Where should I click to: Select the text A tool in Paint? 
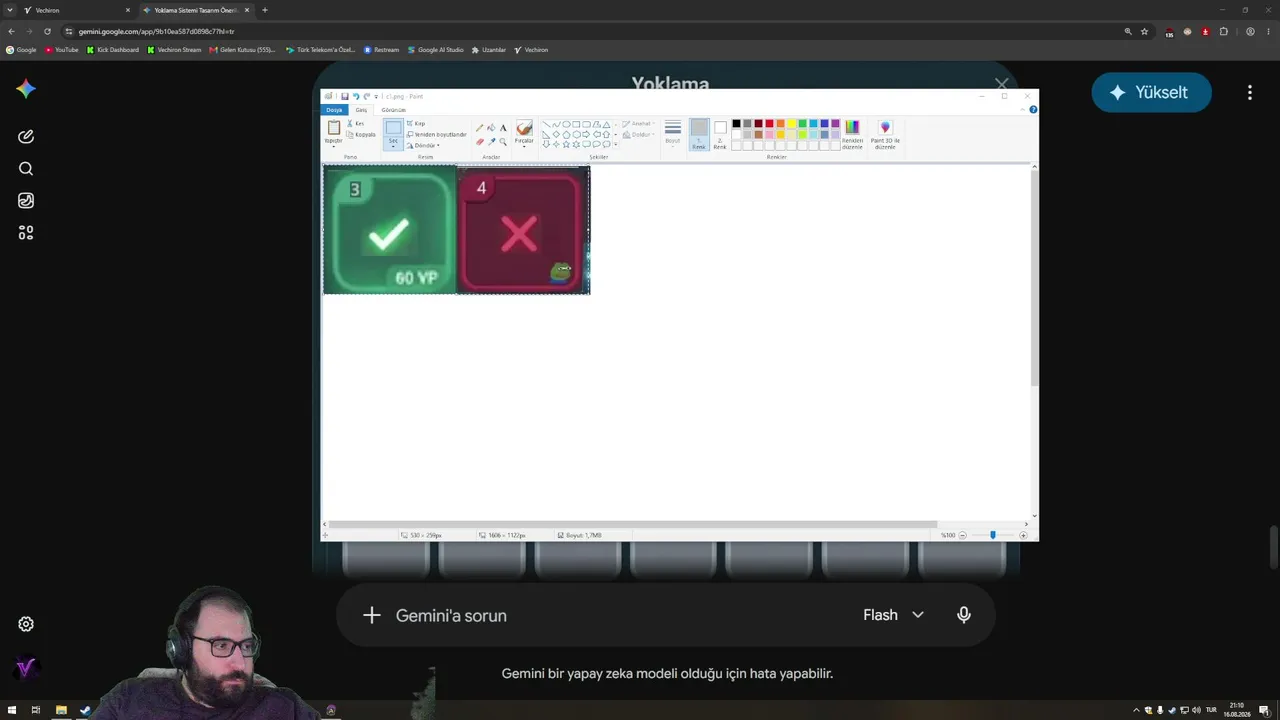pos(503,128)
